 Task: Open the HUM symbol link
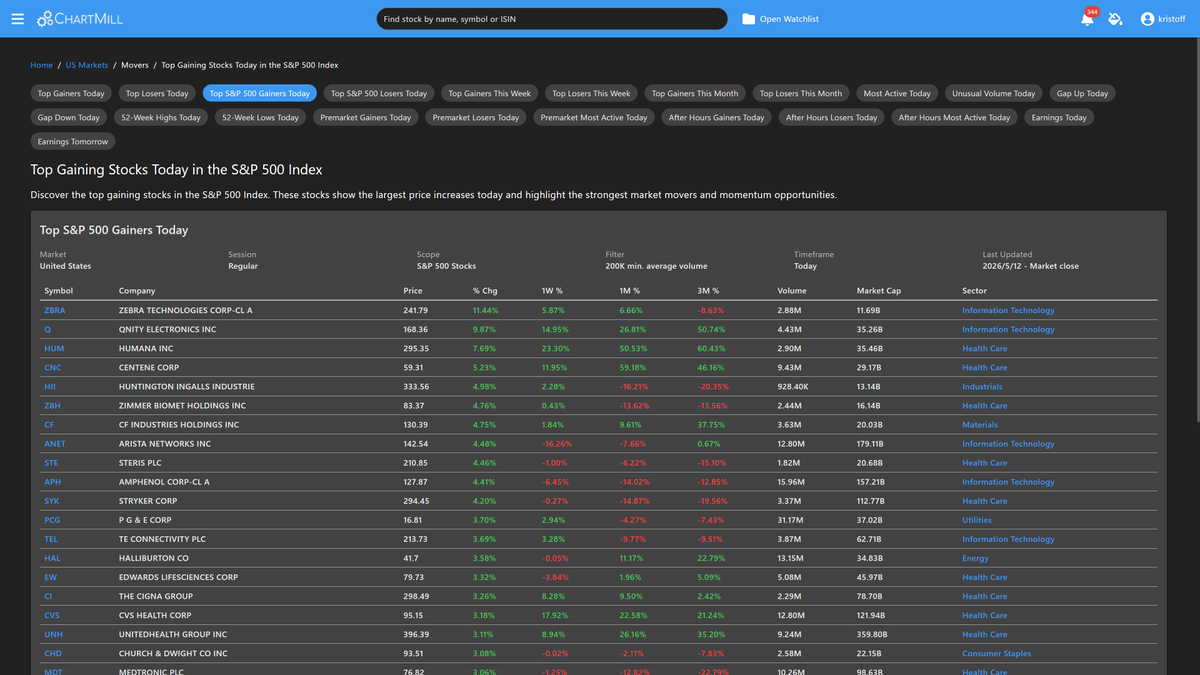(x=54, y=348)
